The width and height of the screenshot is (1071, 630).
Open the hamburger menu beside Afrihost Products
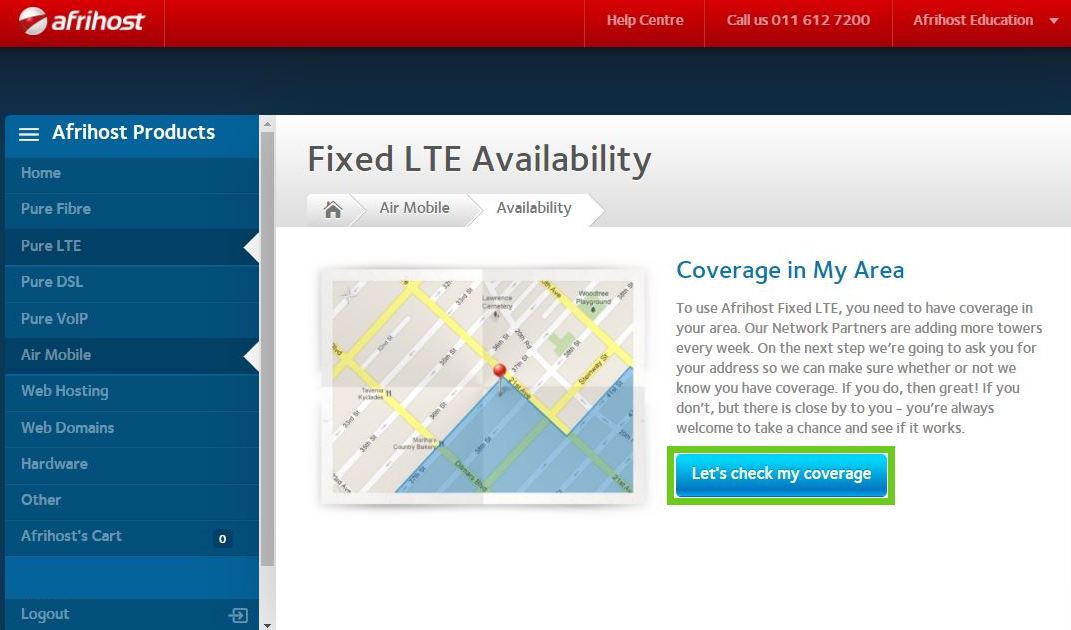pyautogui.click(x=29, y=134)
